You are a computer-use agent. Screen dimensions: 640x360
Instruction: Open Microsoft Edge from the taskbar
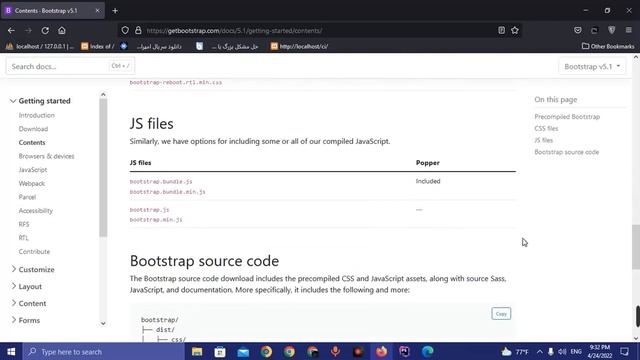428,351
